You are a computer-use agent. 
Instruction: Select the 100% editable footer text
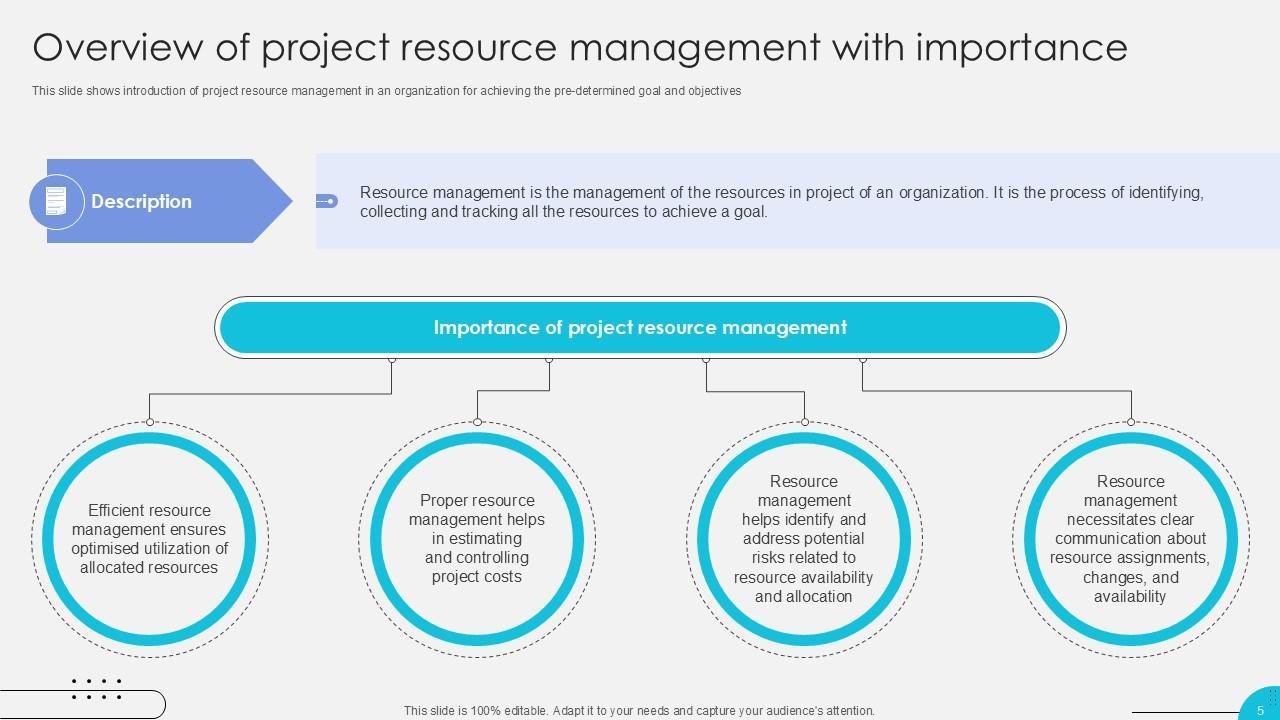639,711
